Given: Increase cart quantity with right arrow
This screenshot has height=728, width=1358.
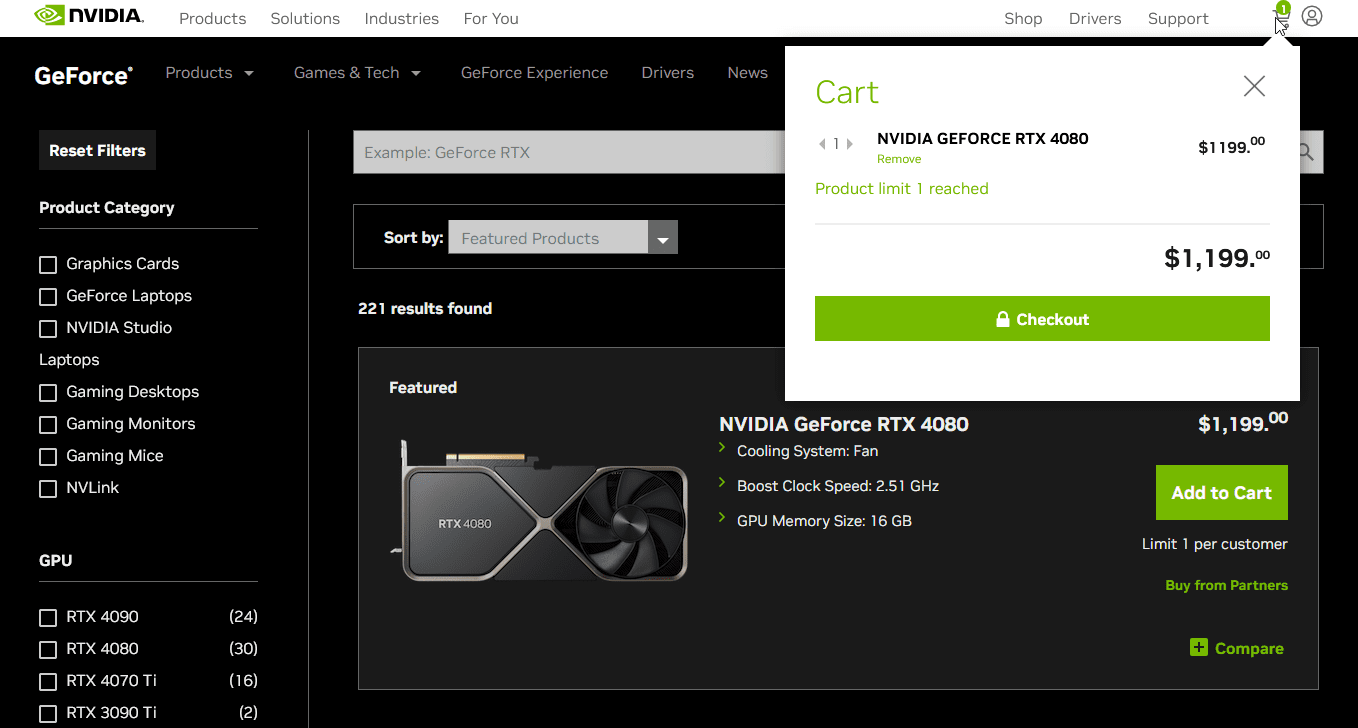Looking at the screenshot, I should (x=850, y=144).
